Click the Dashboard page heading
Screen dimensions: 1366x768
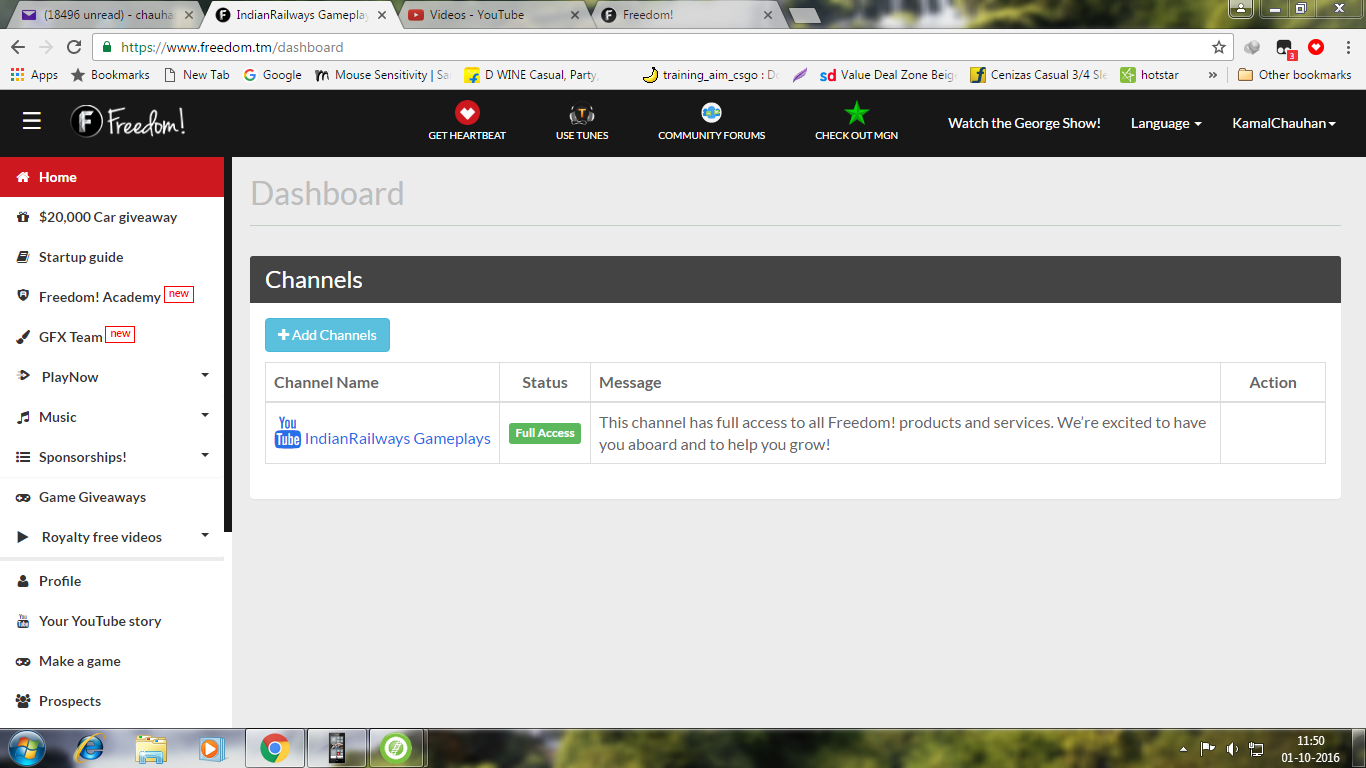[327, 193]
